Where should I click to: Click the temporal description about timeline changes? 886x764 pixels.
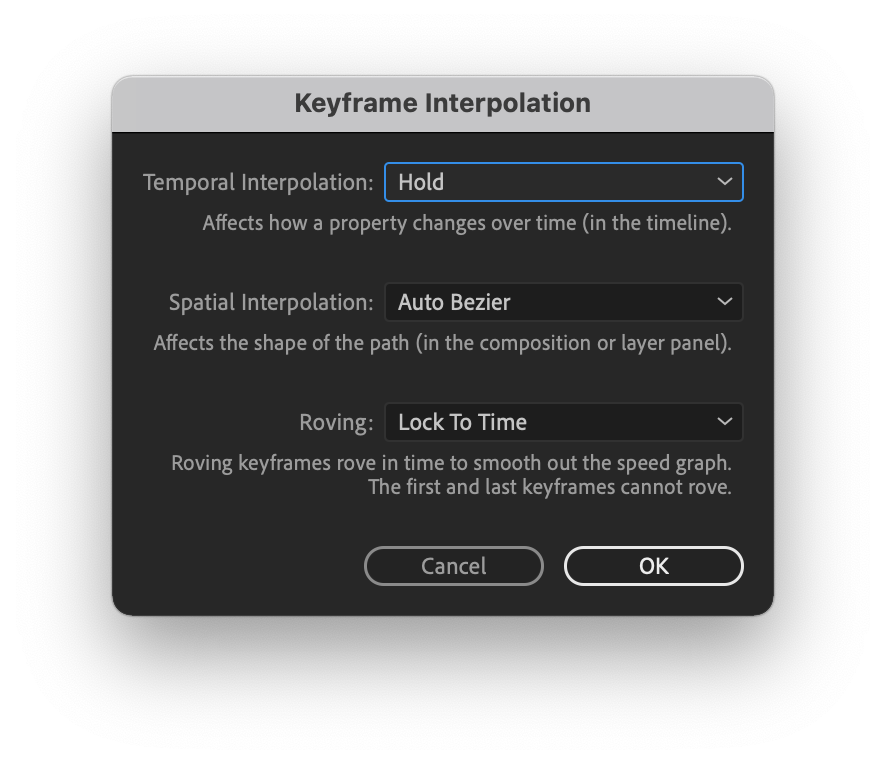(x=467, y=223)
